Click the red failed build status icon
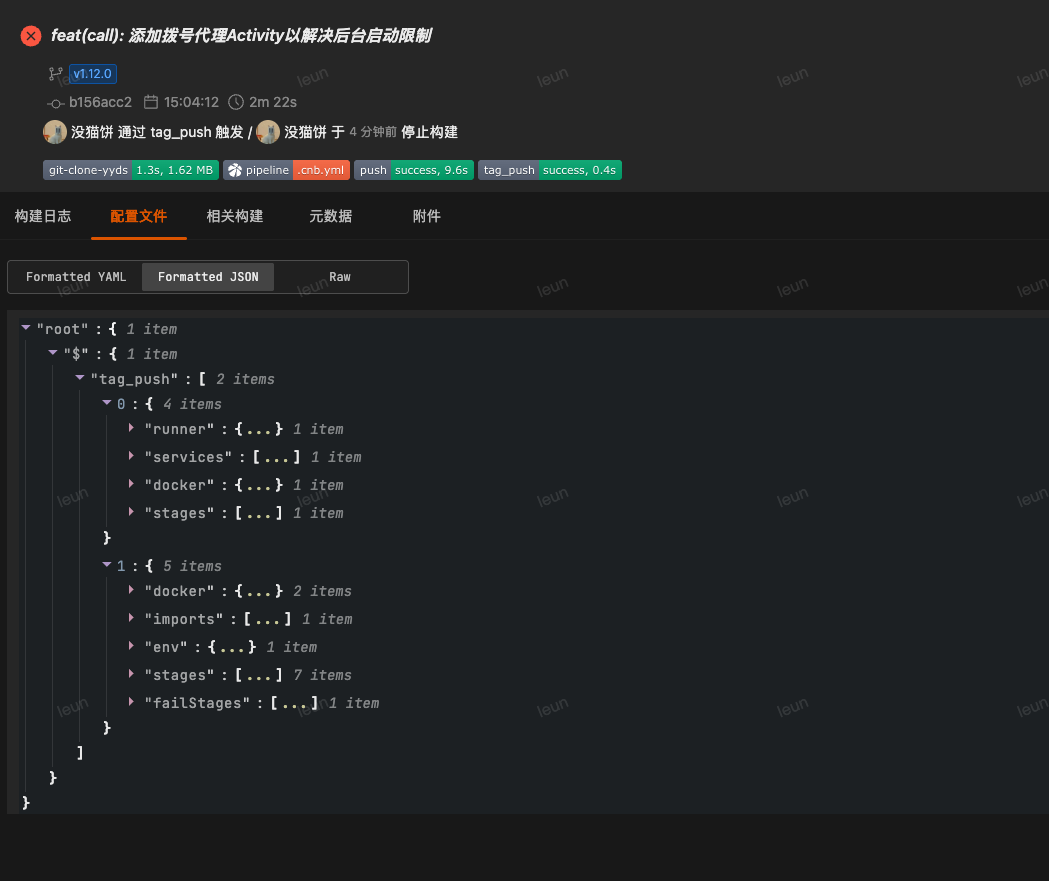Viewport: 1049px width, 881px height. pos(31,36)
